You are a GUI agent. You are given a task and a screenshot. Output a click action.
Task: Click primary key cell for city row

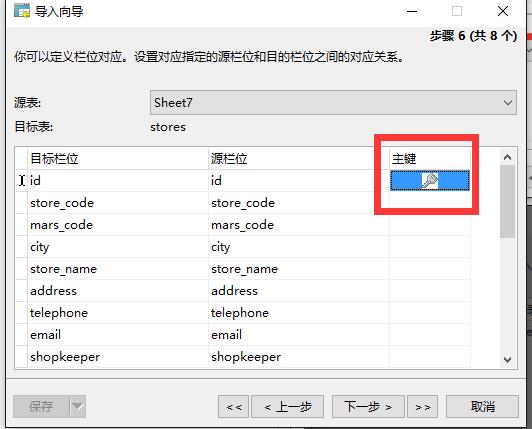(430, 247)
